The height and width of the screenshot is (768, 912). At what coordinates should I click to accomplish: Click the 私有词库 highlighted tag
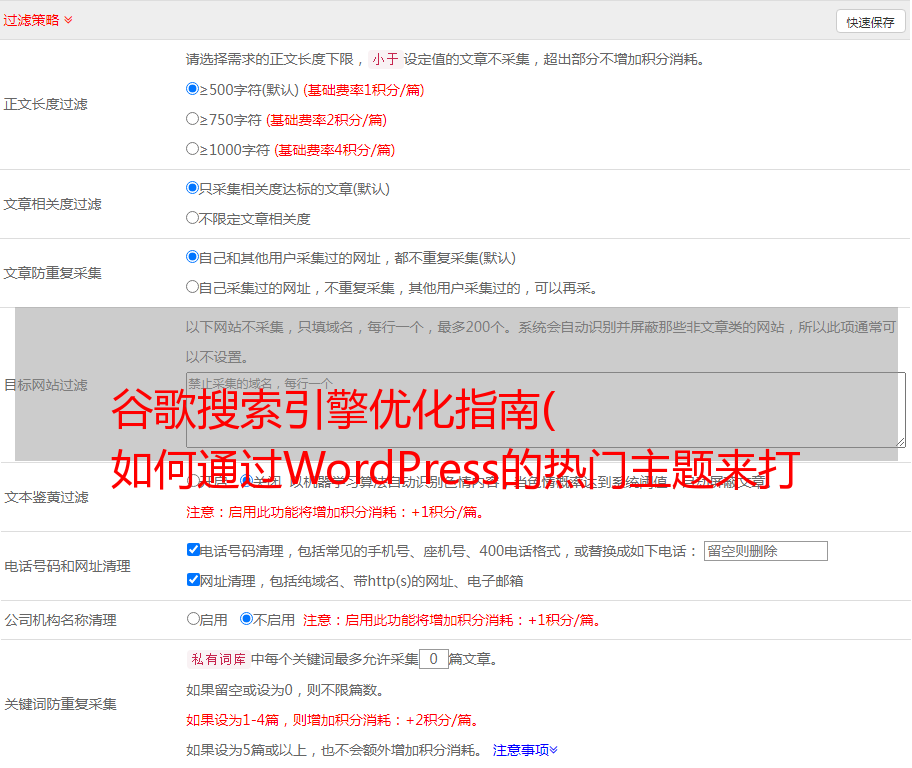[x=218, y=659]
